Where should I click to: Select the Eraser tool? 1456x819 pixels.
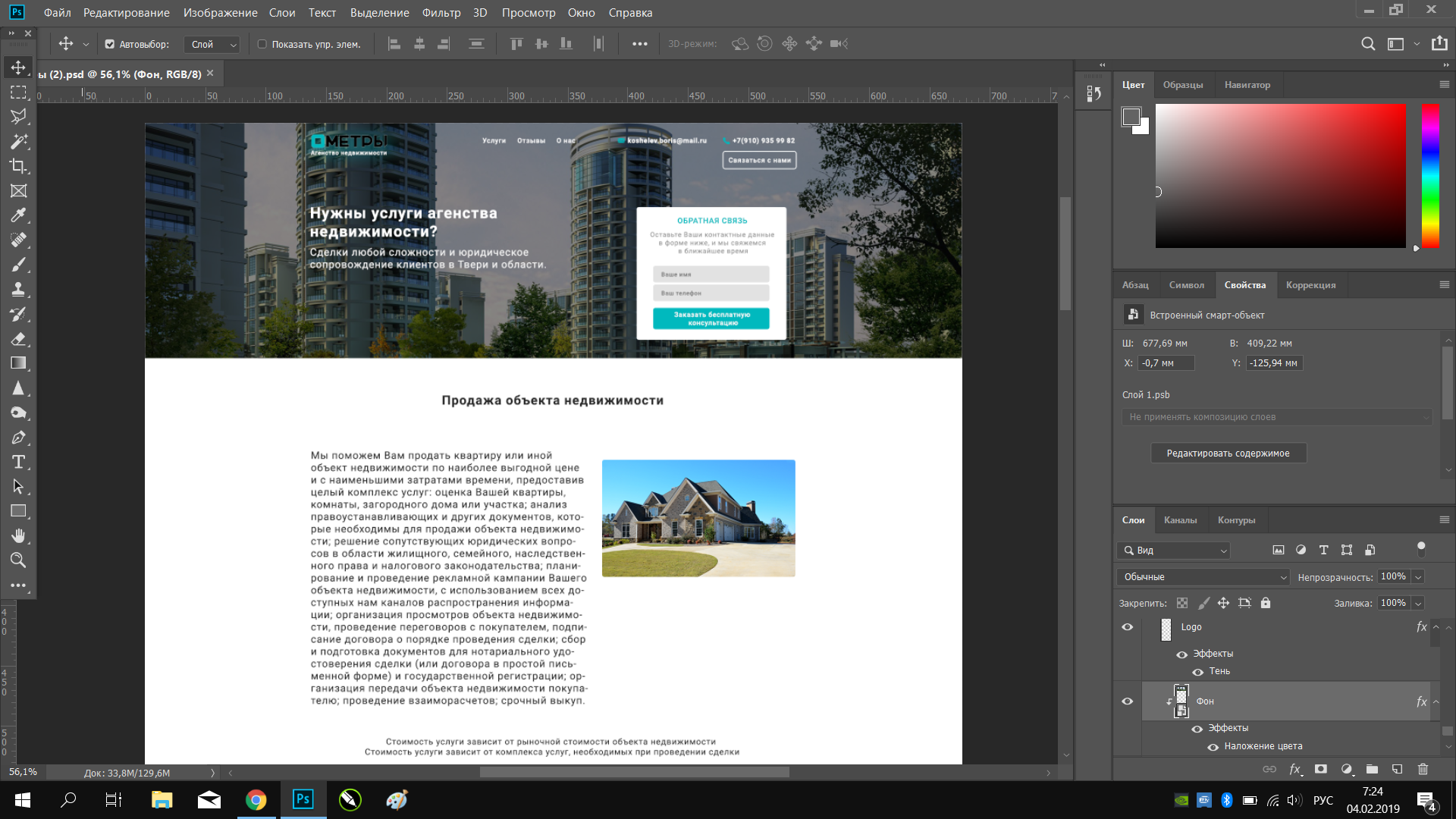18,339
